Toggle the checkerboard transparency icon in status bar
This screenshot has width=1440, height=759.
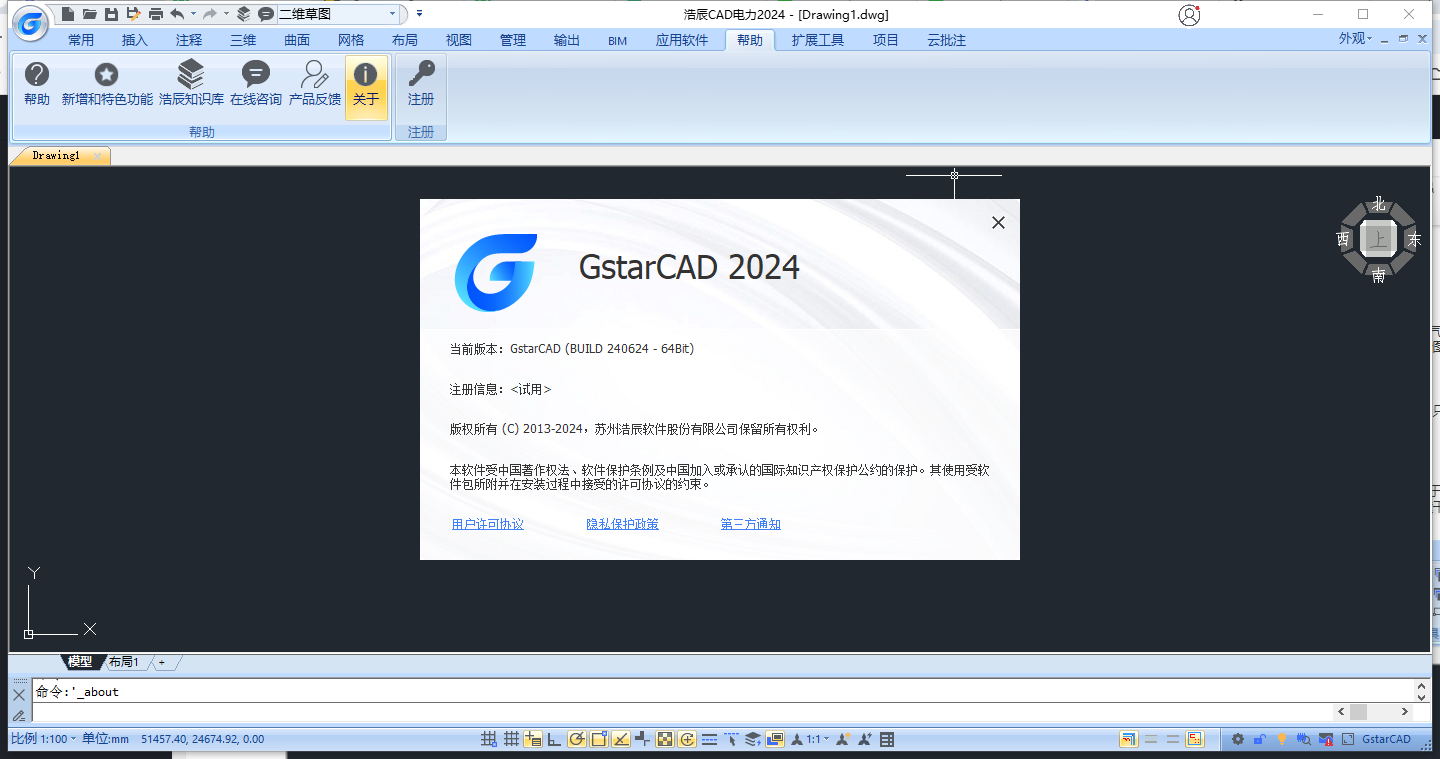tap(665, 740)
